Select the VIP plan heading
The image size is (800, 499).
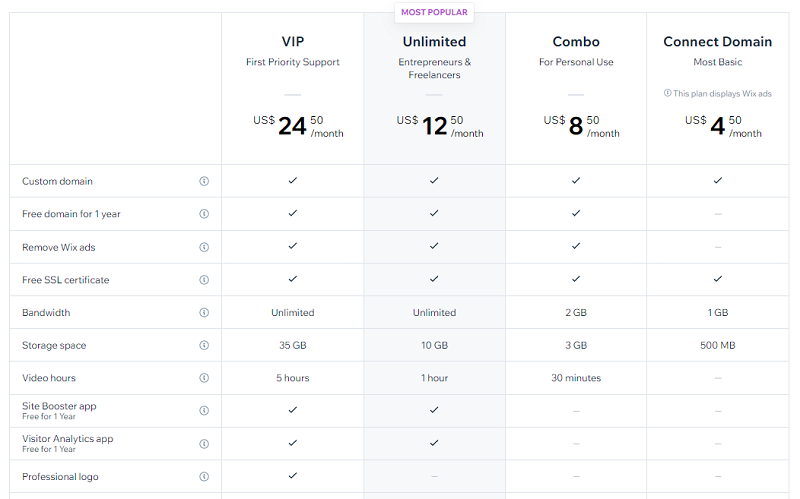click(293, 42)
